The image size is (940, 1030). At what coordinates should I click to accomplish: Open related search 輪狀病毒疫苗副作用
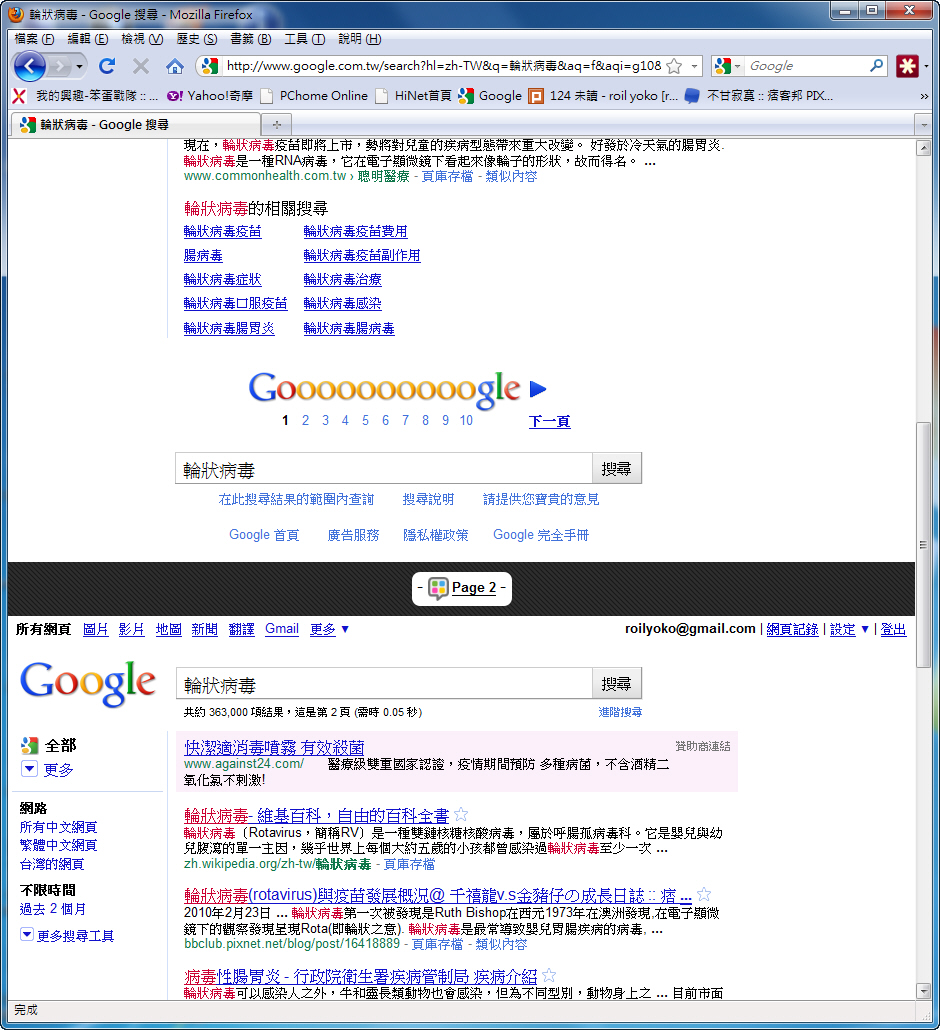point(362,256)
